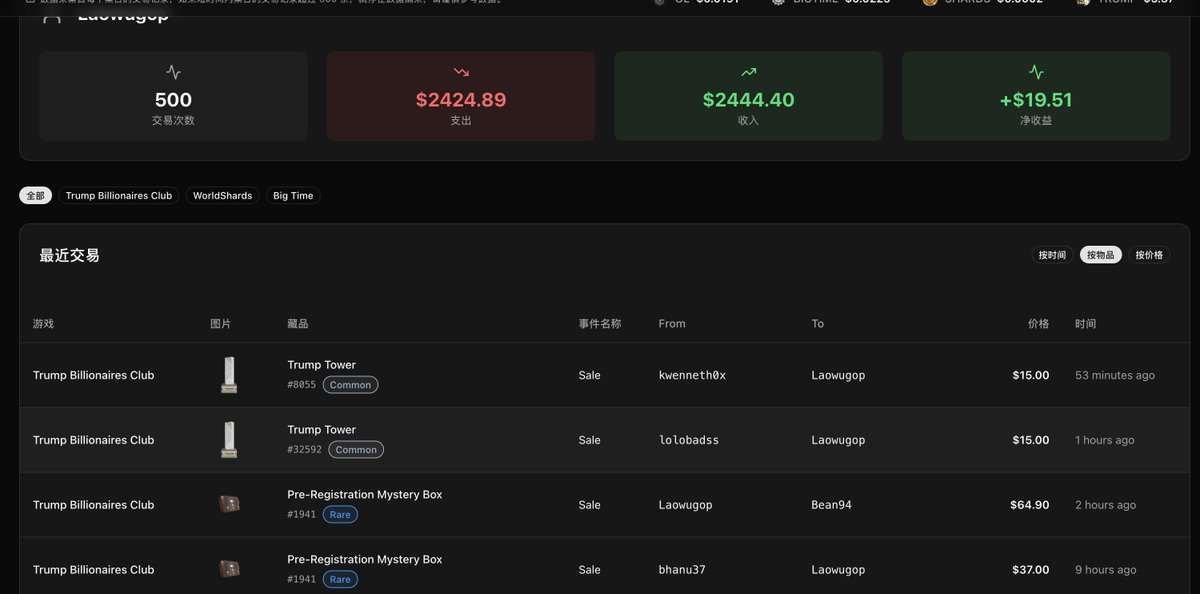
Task: Click the red downward trend icon
Action: tap(461, 72)
